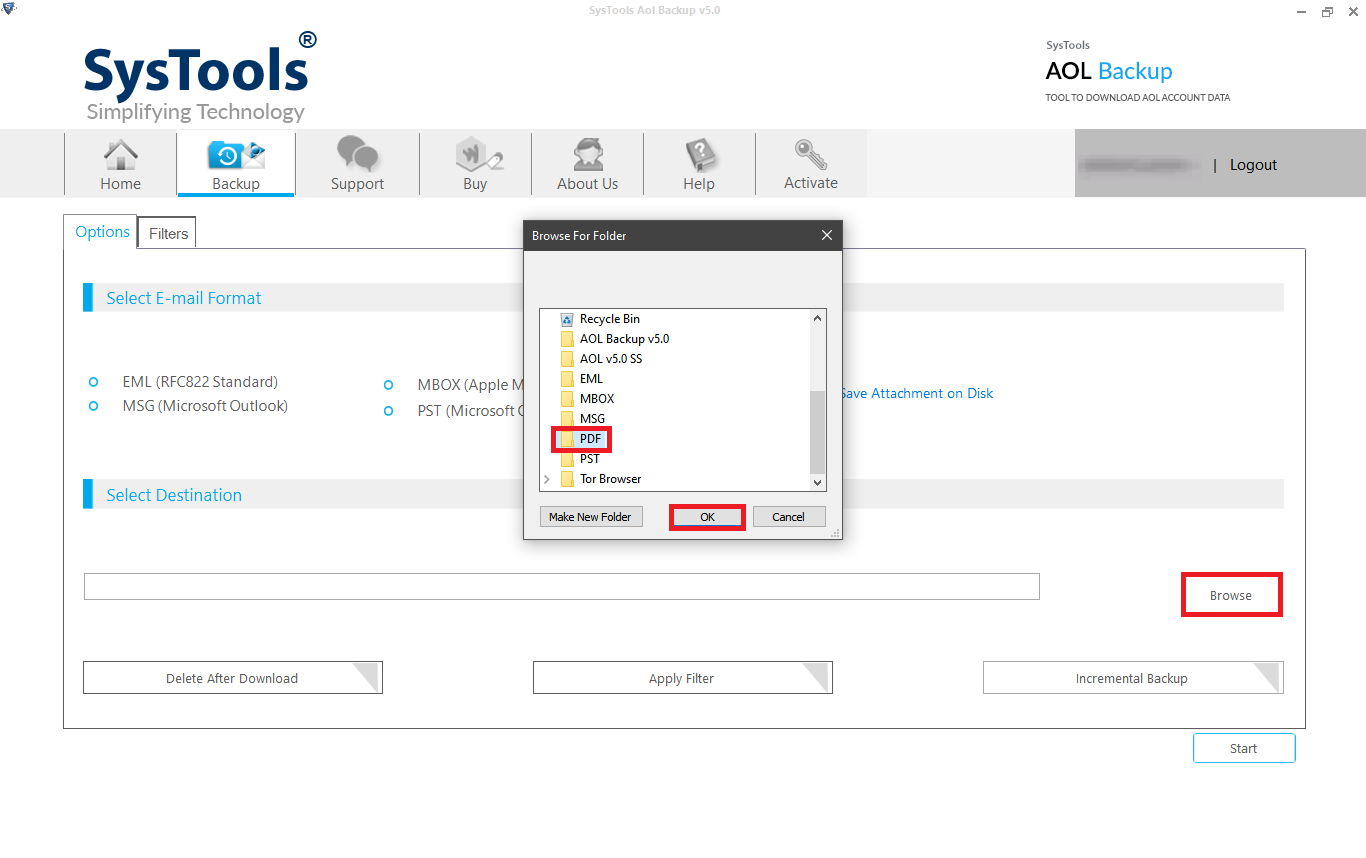
Task: Select the MSG folder name
Action: pyautogui.click(x=592, y=419)
